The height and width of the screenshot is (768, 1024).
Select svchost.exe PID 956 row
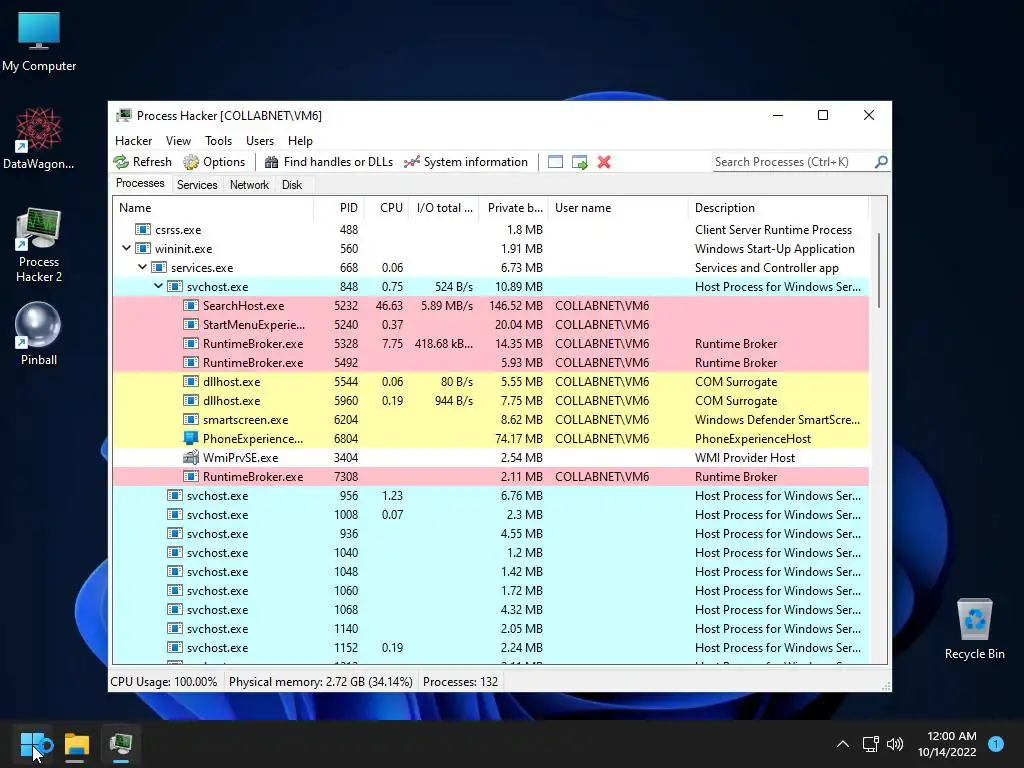(x=490, y=496)
